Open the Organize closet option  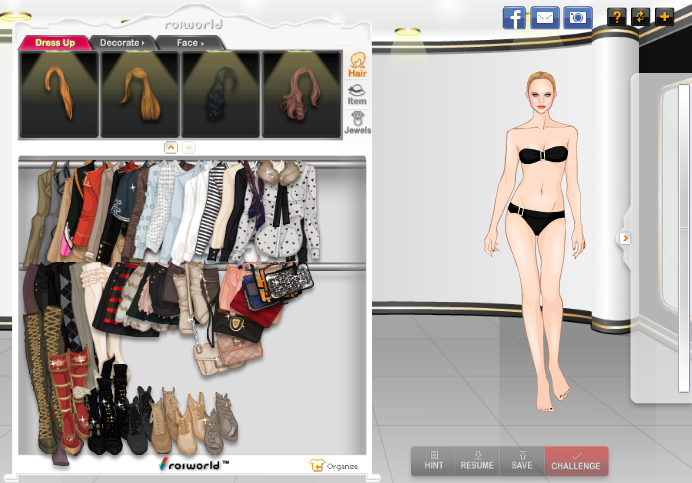pyautogui.click(x=333, y=465)
